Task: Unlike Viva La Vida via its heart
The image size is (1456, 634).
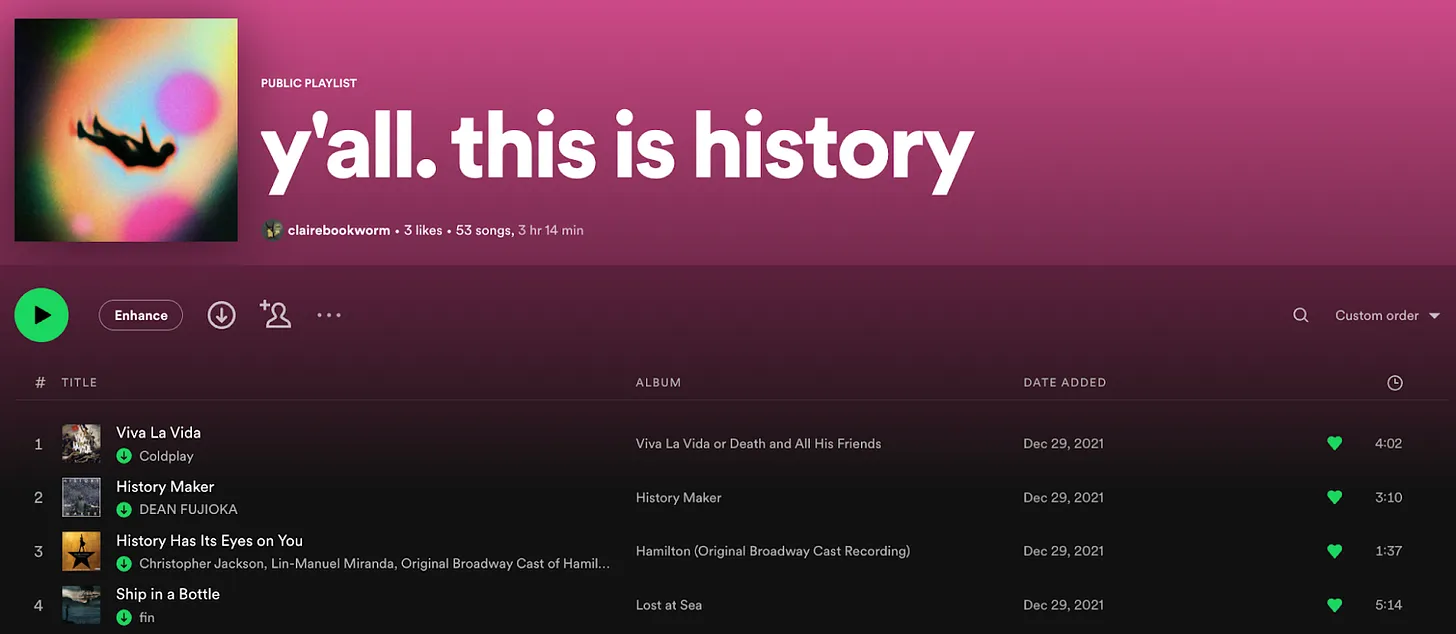Action: point(1334,443)
